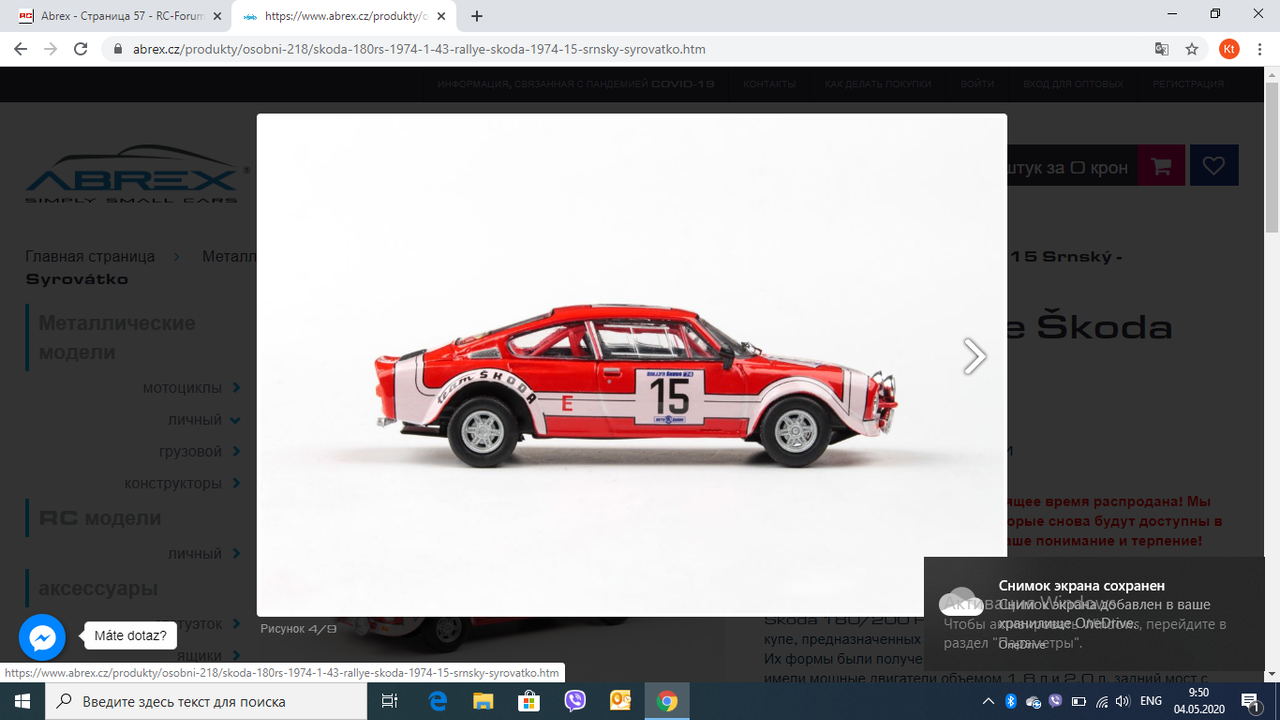1280x720 pixels.
Task: Expand the личный arrow under RC модели
Action: (237, 553)
